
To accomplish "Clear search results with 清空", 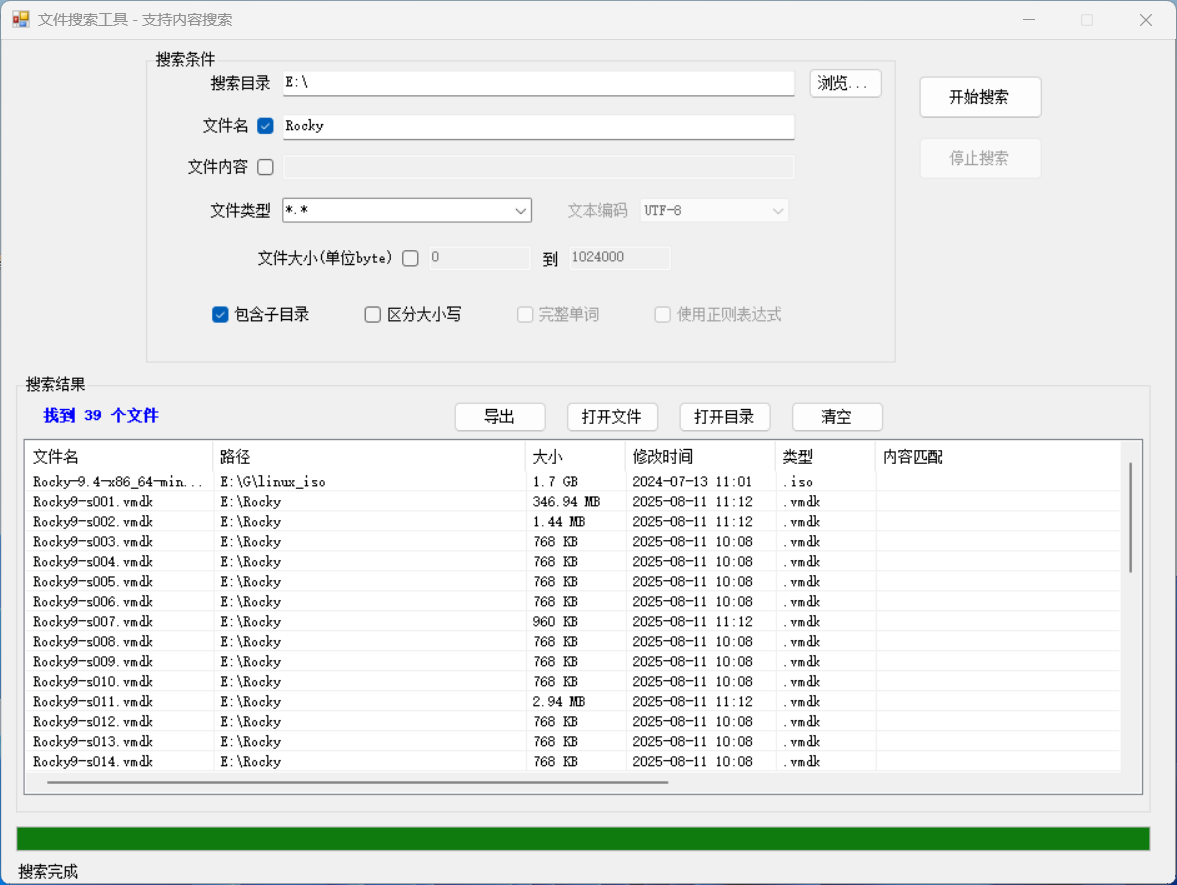I will tap(837, 417).
